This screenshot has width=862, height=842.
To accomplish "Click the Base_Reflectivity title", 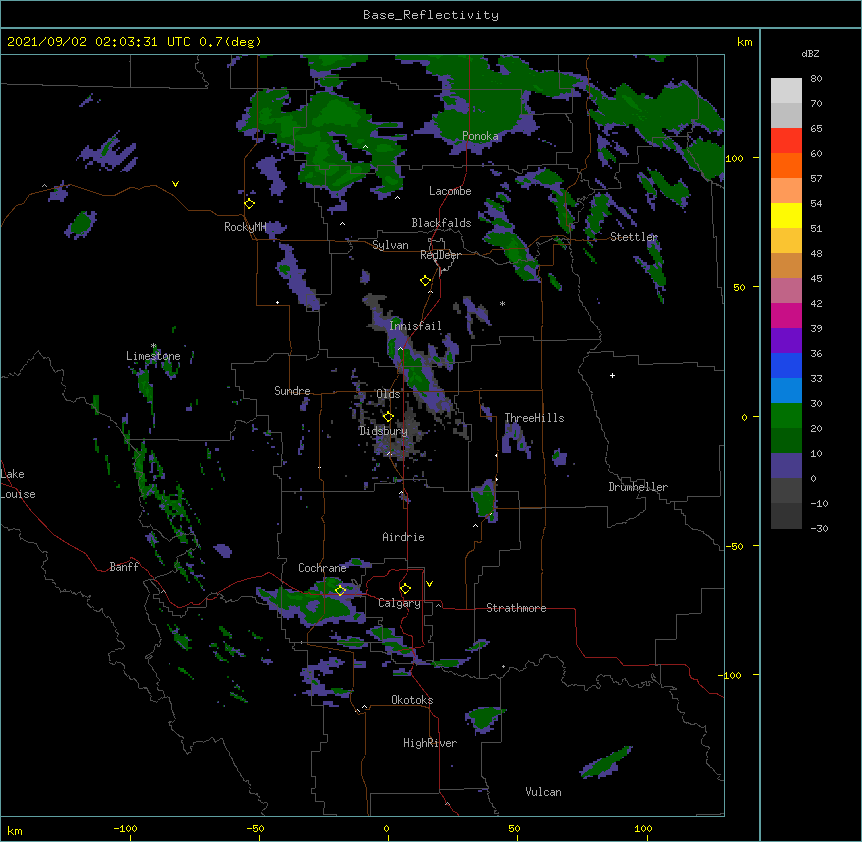I will point(431,15).
